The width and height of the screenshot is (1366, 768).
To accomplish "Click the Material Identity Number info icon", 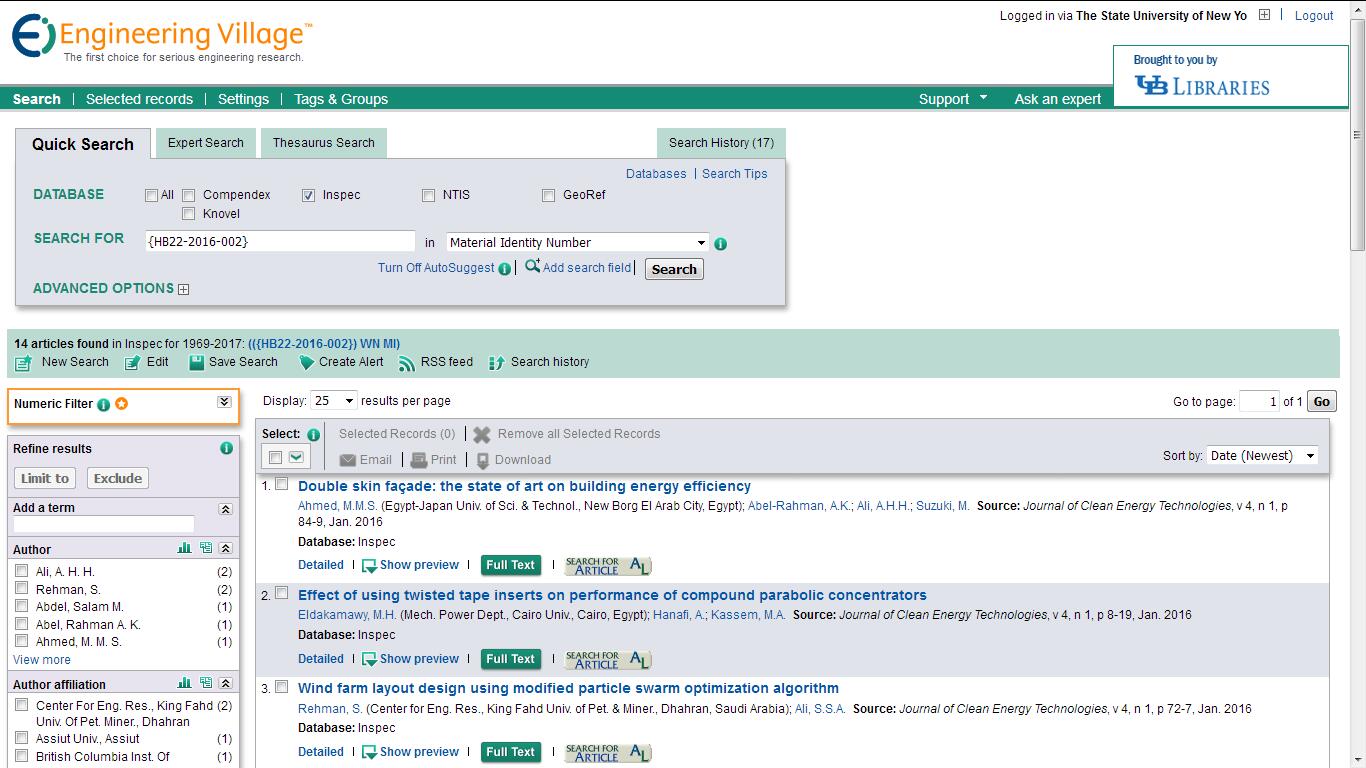I will 721,243.
